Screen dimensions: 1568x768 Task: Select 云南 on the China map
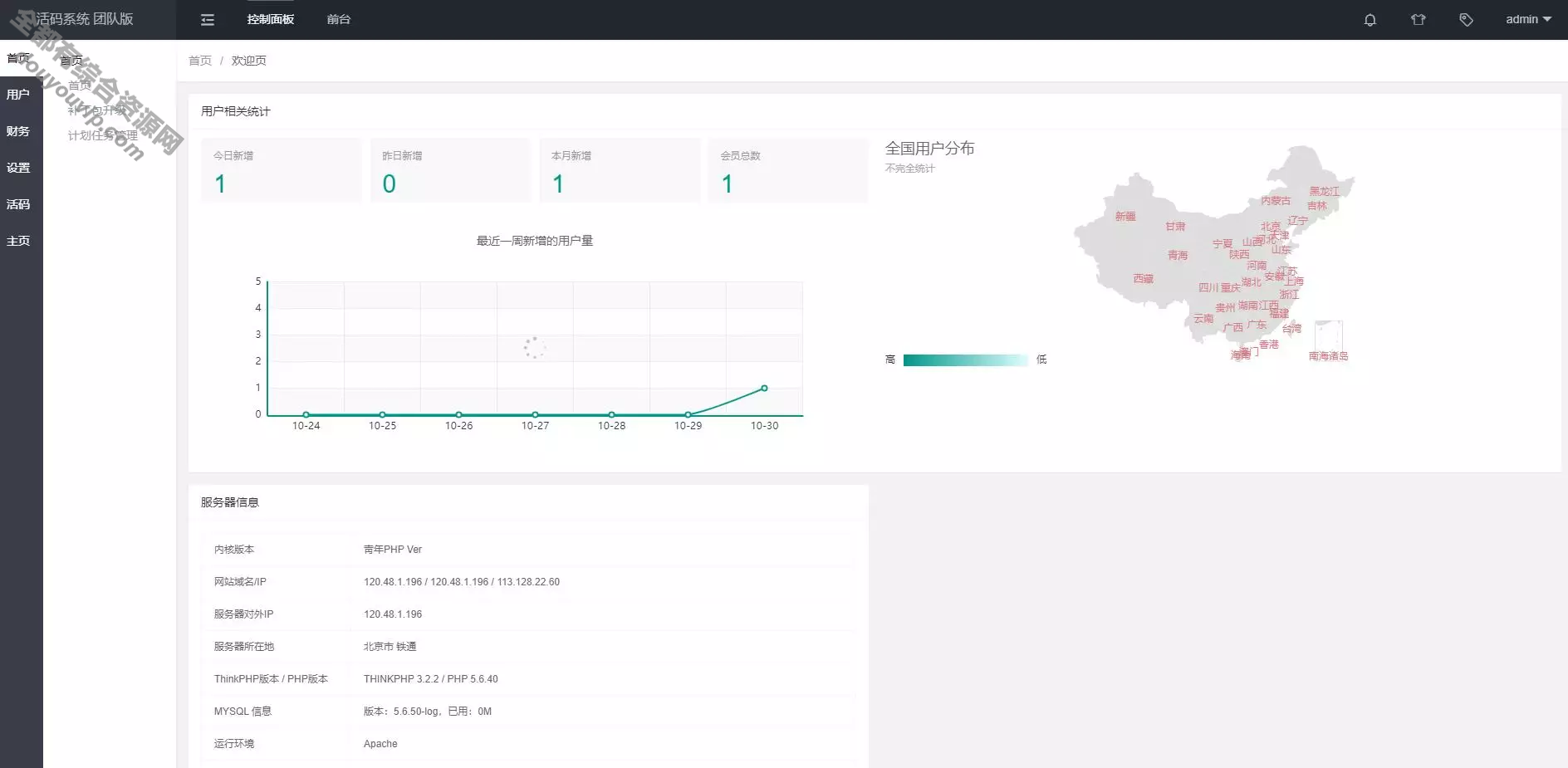(x=1203, y=319)
